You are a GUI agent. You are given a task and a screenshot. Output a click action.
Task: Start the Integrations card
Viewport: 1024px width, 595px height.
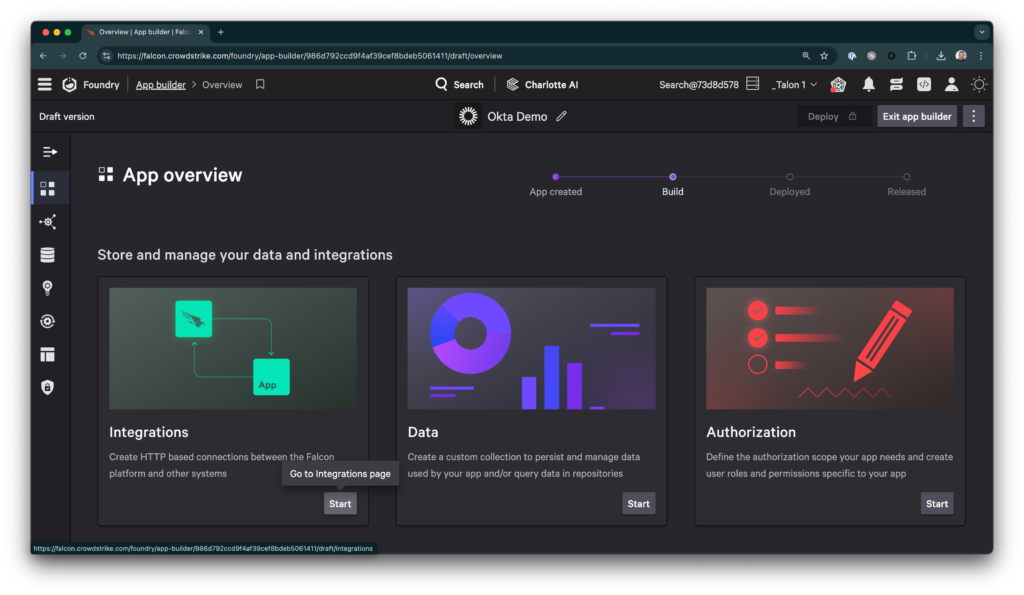340,504
